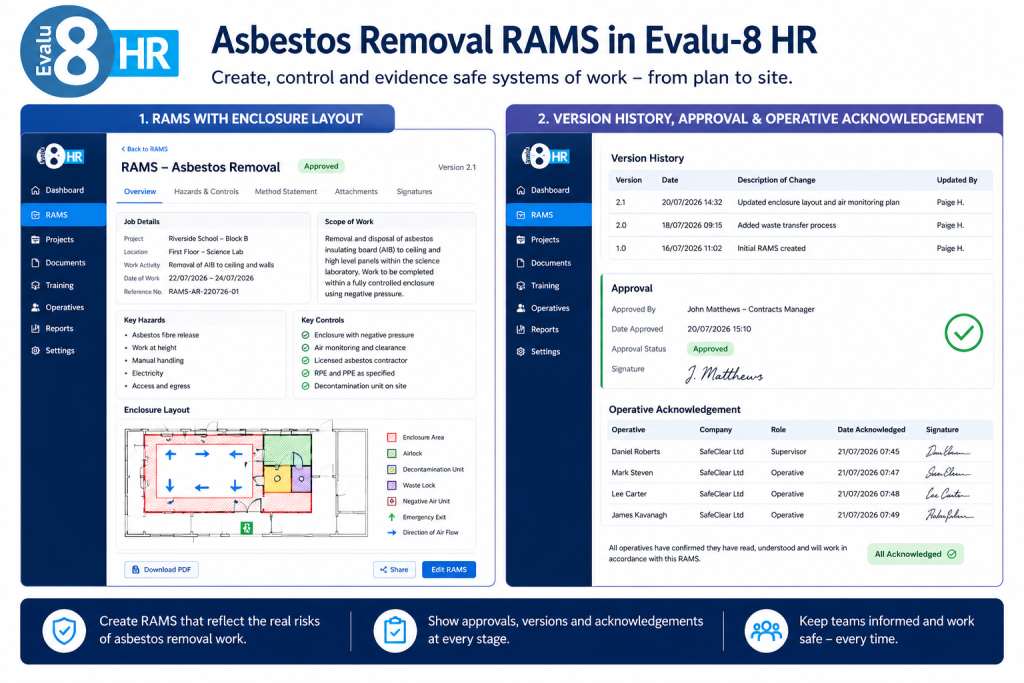Open the Method Statement tab
Image resolution: width=1024 pixels, height=683 pixels.
point(286,191)
